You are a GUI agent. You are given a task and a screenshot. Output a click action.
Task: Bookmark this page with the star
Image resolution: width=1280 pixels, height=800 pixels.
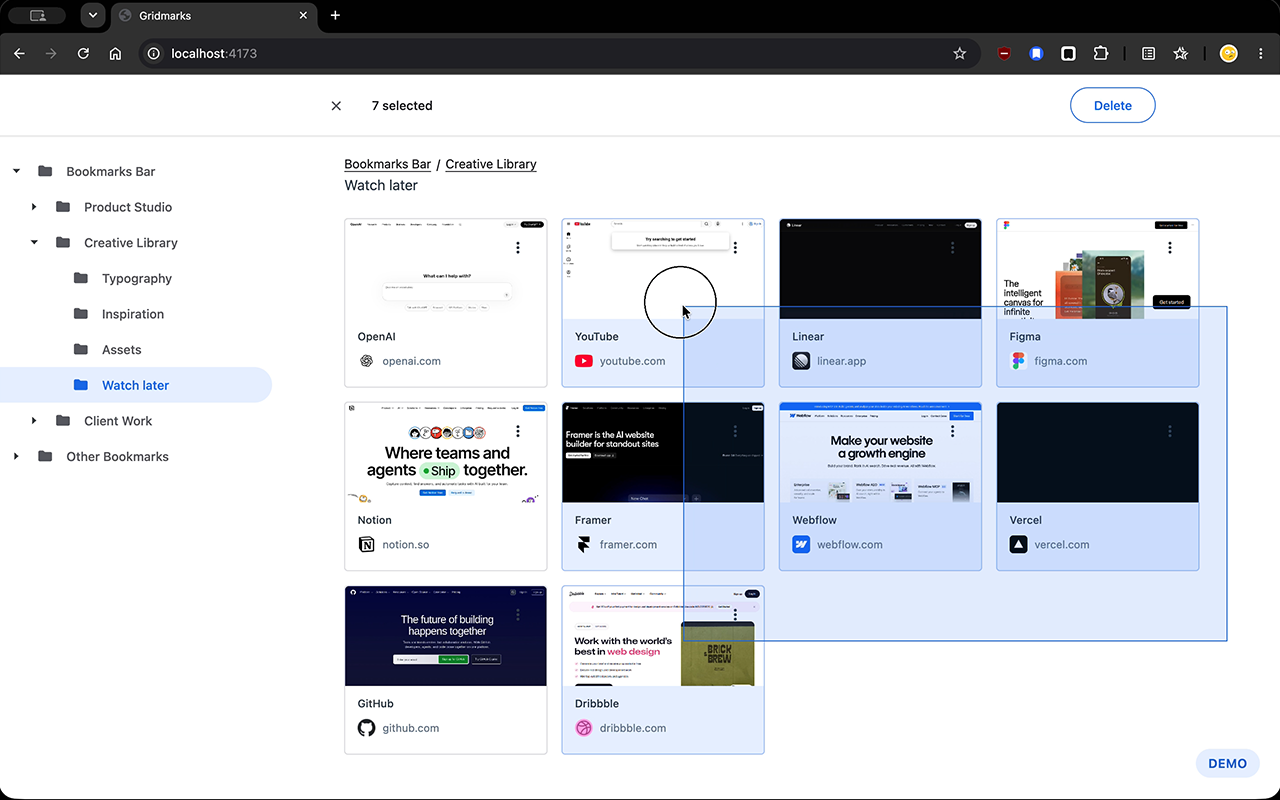960,54
